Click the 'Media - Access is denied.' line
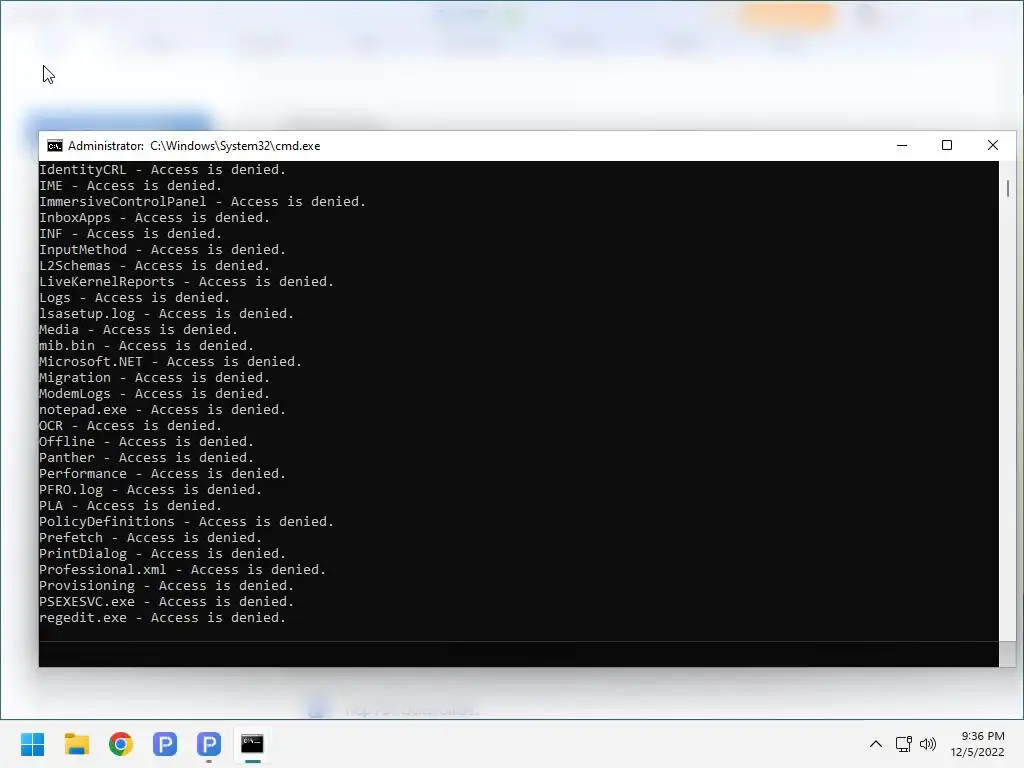The height and width of the screenshot is (768, 1024). coord(138,330)
